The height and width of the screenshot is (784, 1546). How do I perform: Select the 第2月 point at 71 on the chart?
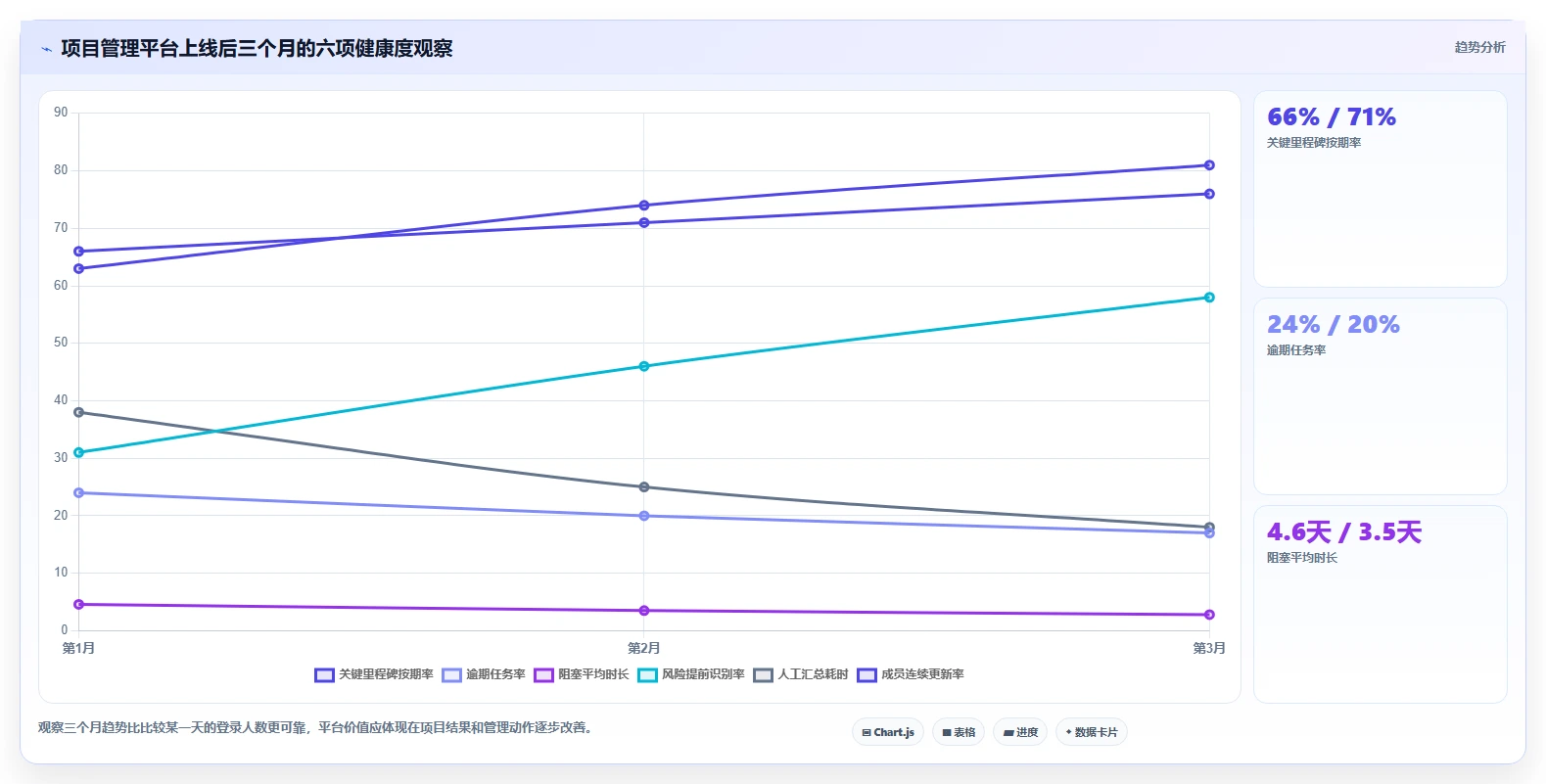click(644, 223)
